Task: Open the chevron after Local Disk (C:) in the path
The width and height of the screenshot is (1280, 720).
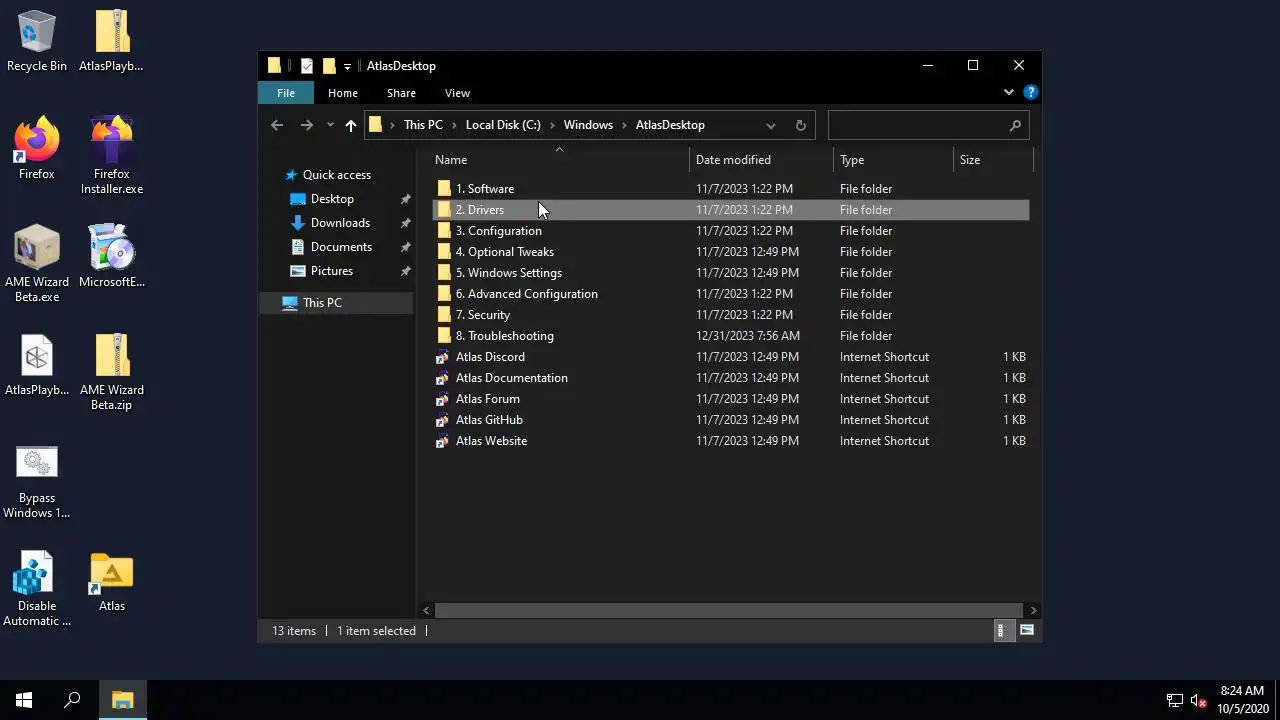Action: [552, 125]
